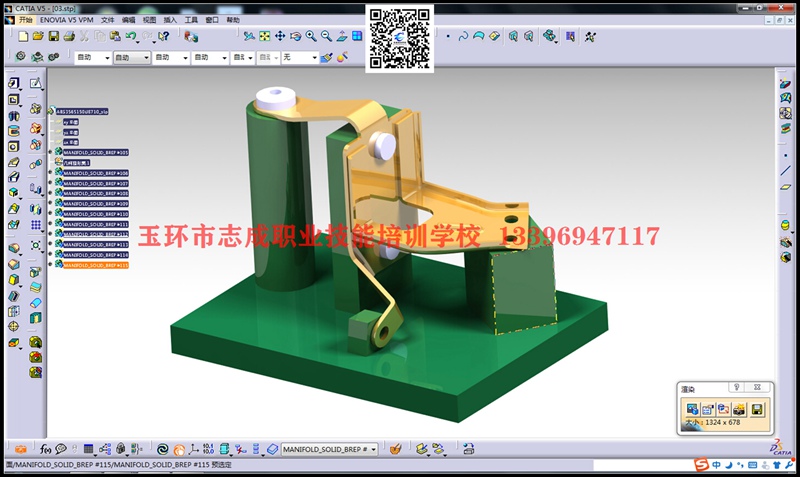Click the Axis System icon in bottom toolbar
Screen dimensions: 800x477
(x=193, y=449)
